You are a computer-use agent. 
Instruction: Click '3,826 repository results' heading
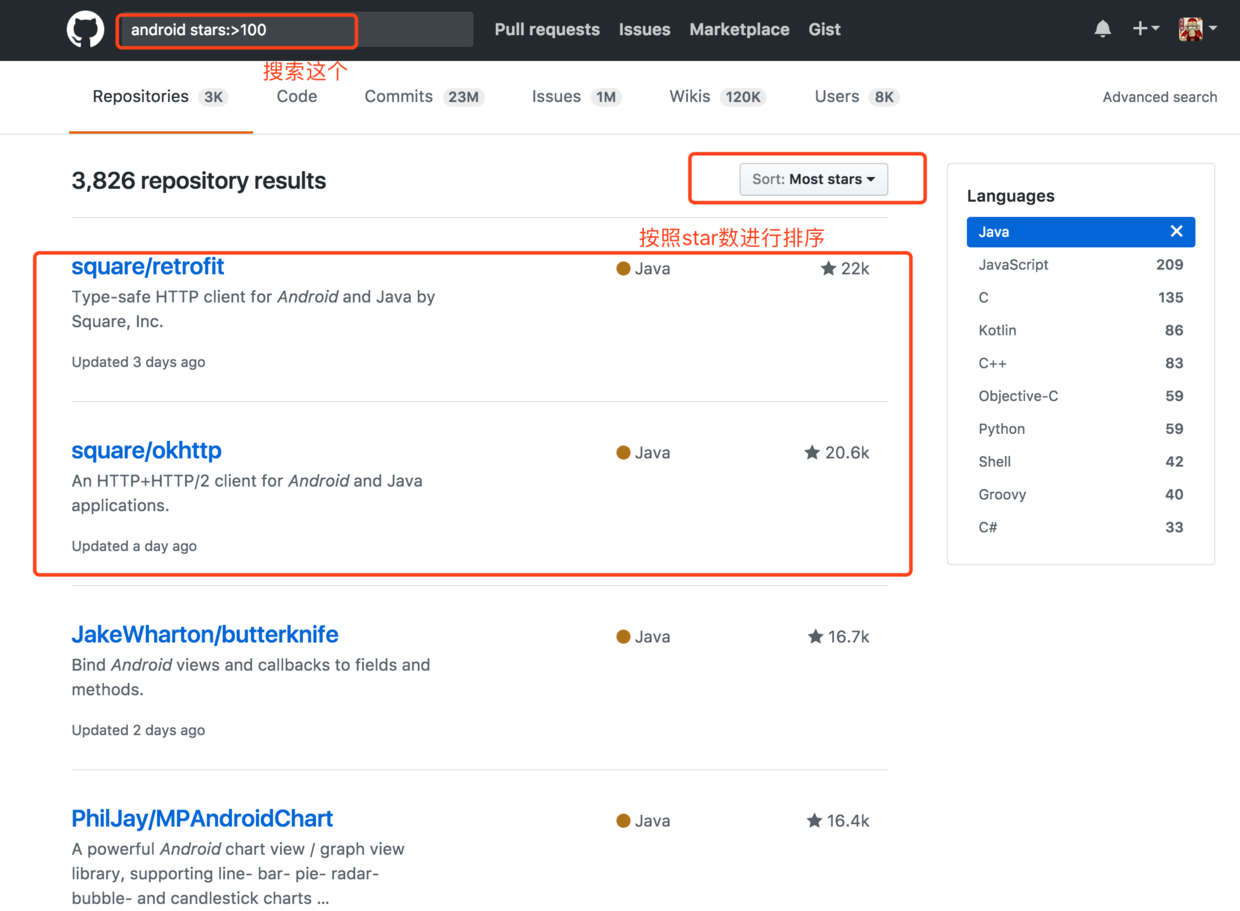click(199, 181)
